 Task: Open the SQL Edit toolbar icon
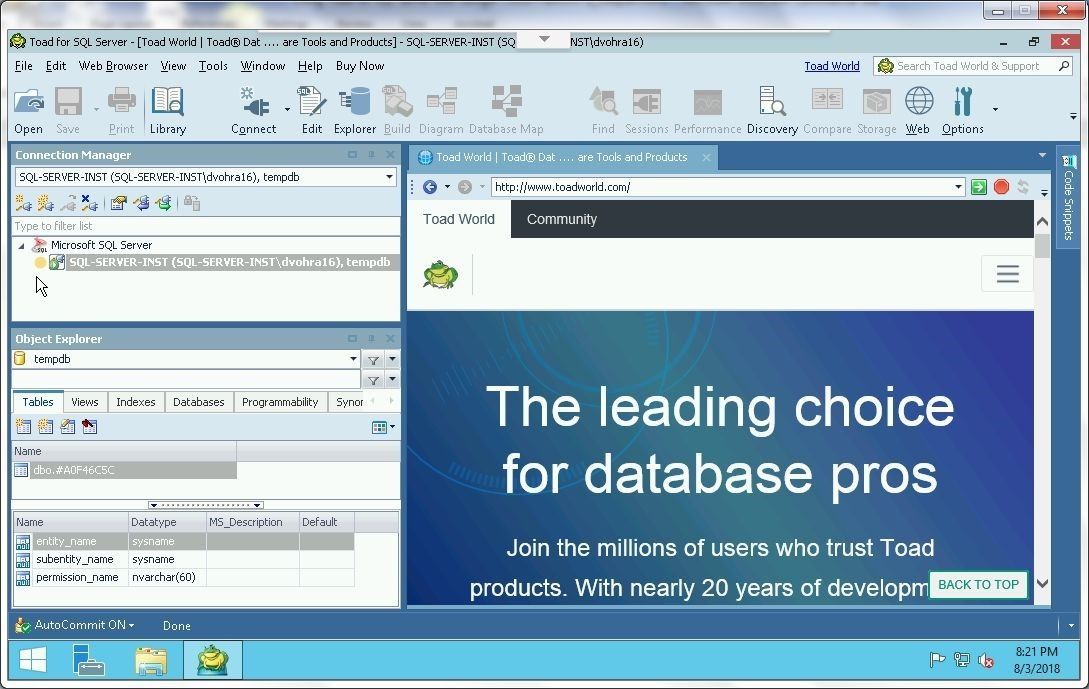tap(311, 102)
